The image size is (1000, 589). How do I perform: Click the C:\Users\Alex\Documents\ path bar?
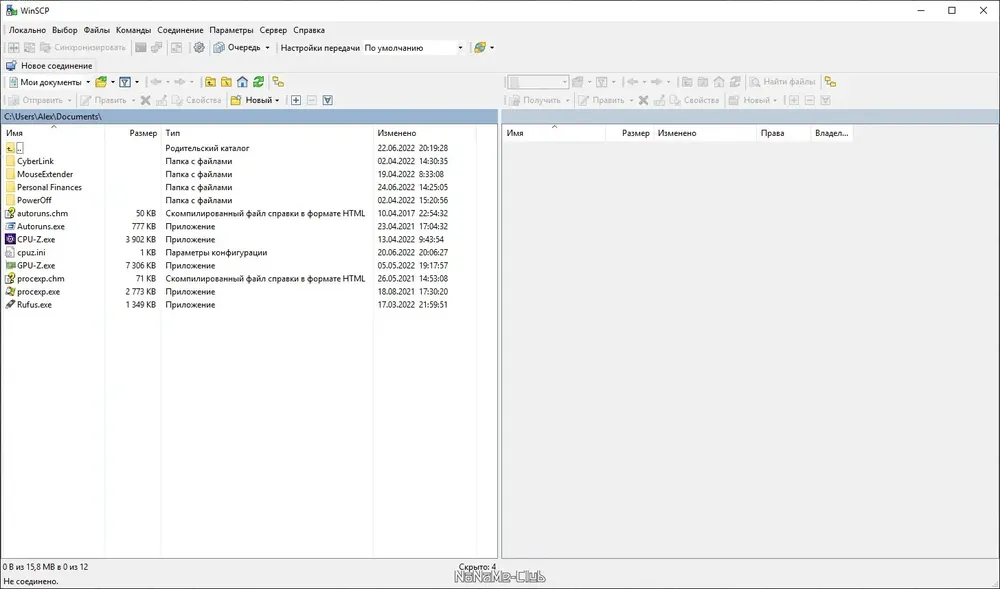point(249,117)
